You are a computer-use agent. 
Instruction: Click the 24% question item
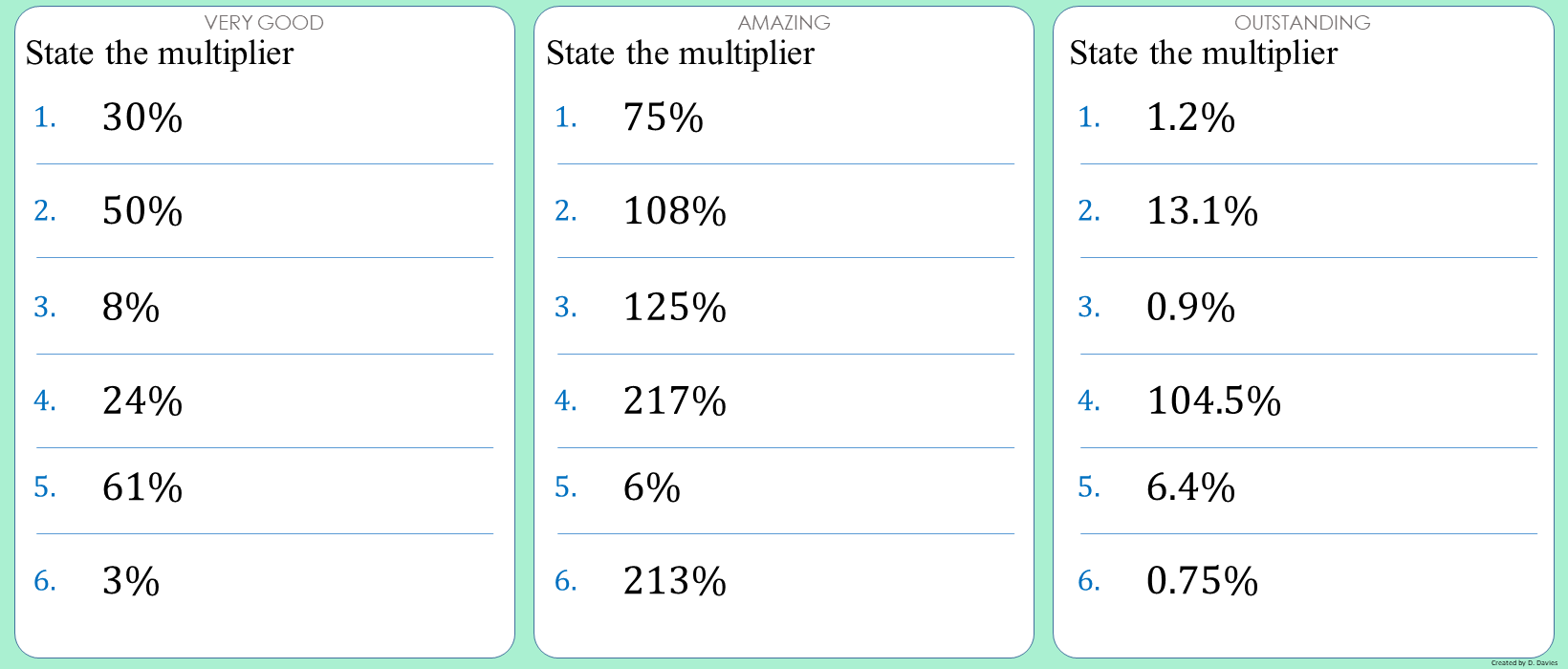coord(142,401)
